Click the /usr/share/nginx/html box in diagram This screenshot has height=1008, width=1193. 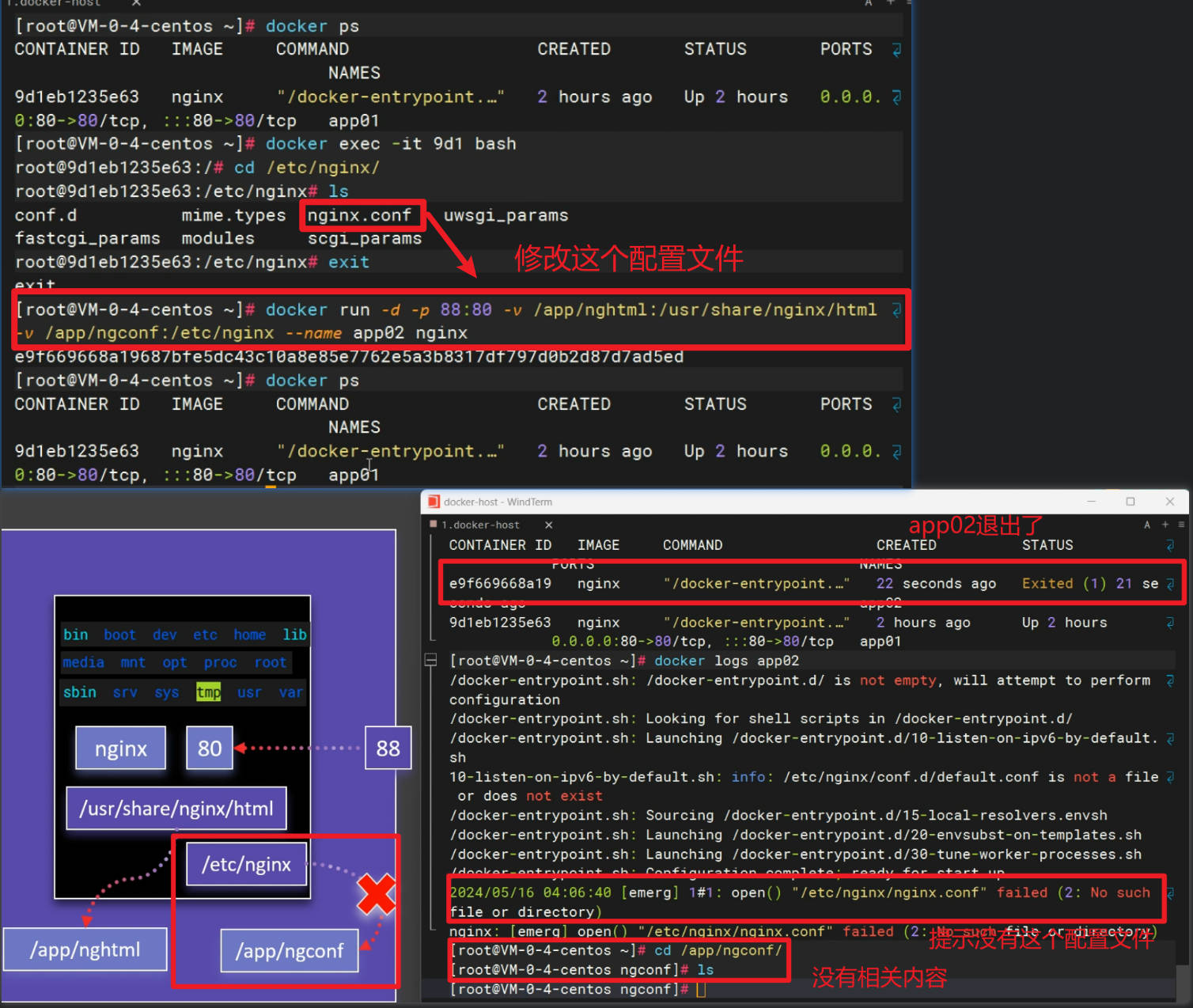pos(176,808)
